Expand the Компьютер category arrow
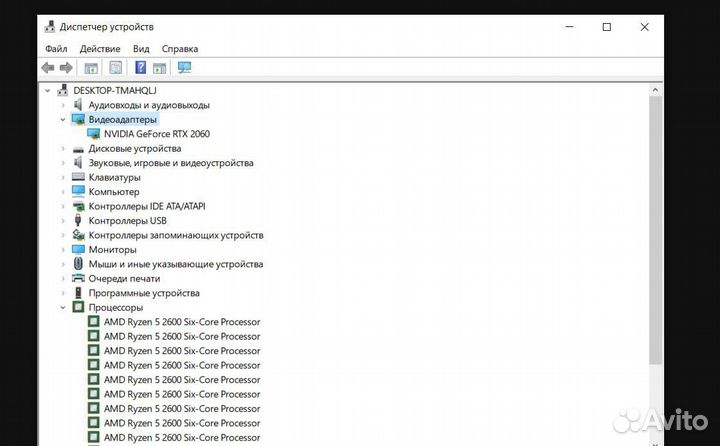The height and width of the screenshot is (446, 720). (x=63, y=192)
